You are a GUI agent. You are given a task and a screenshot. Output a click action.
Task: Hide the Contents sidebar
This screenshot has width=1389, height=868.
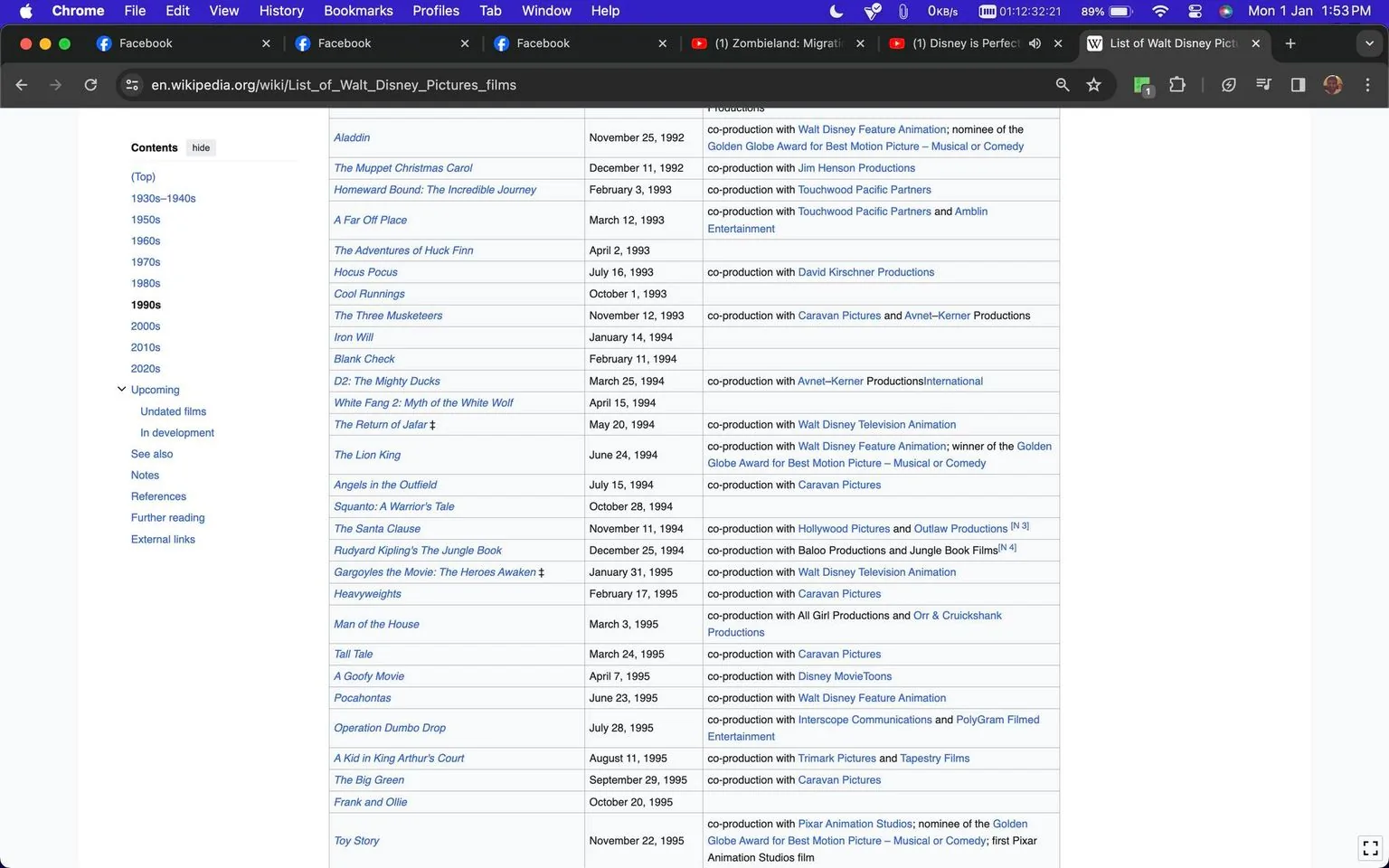tap(200, 147)
